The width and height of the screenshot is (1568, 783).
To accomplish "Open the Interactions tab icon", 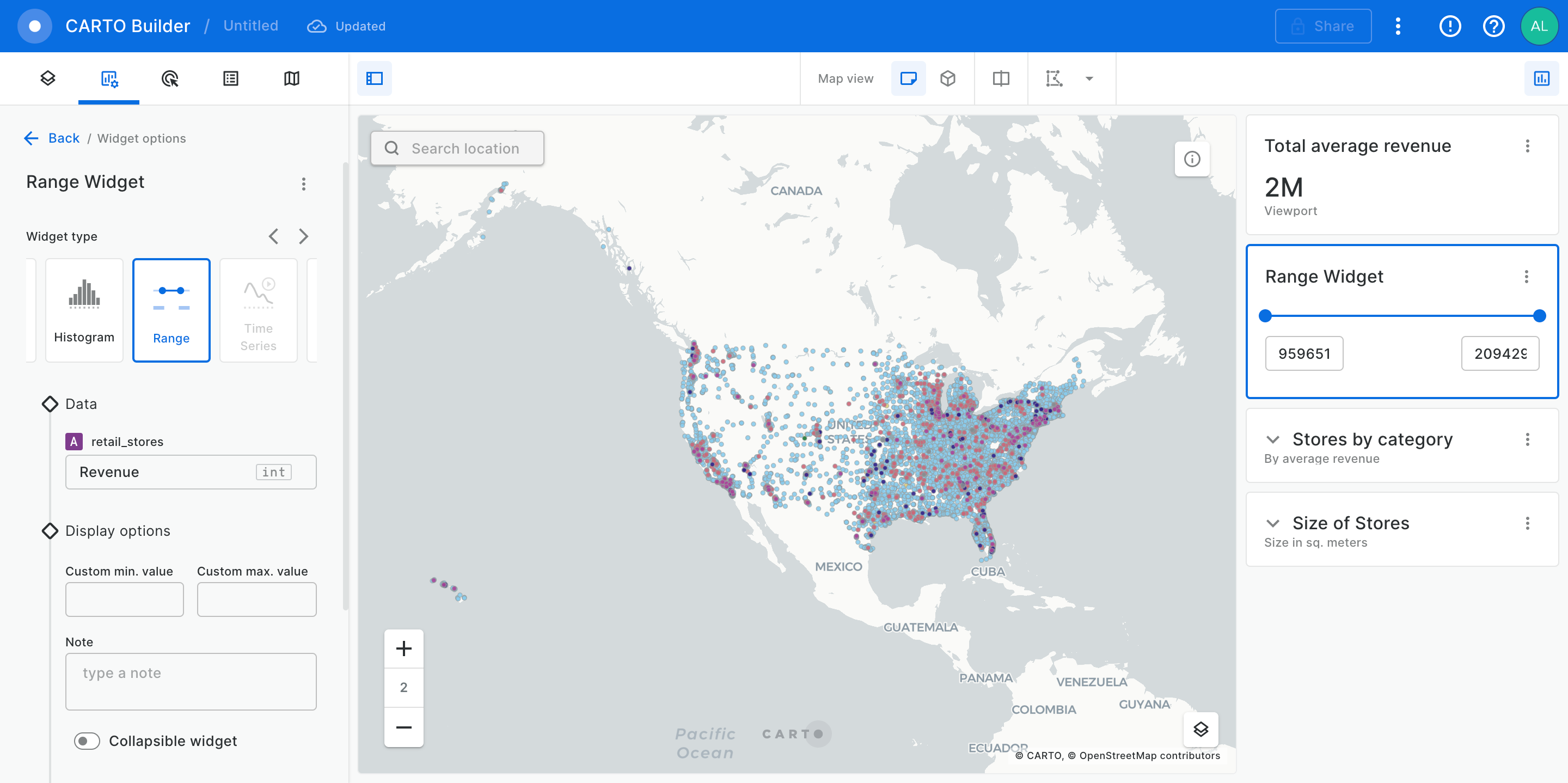I will [170, 78].
